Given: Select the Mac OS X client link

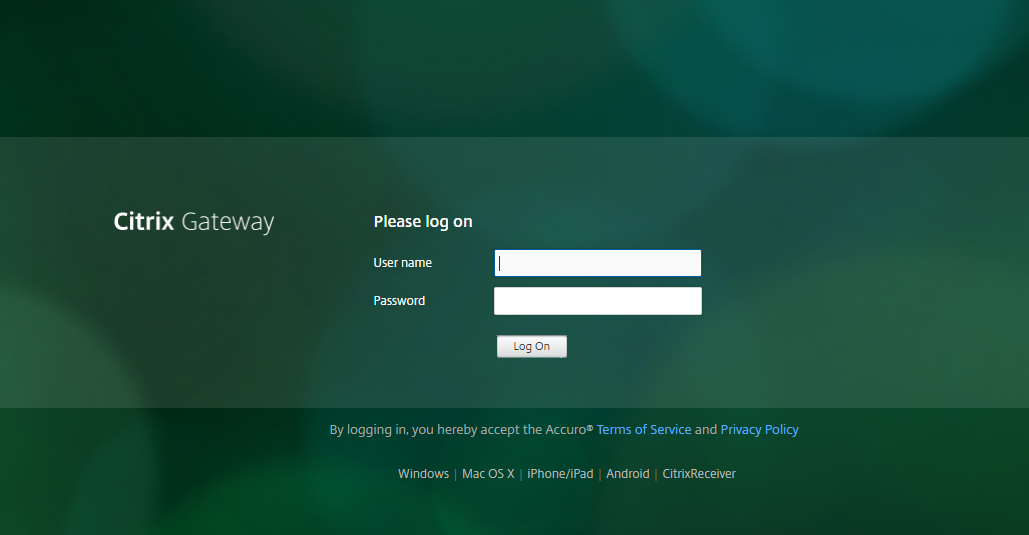Looking at the screenshot, I should tap(488, 473).
